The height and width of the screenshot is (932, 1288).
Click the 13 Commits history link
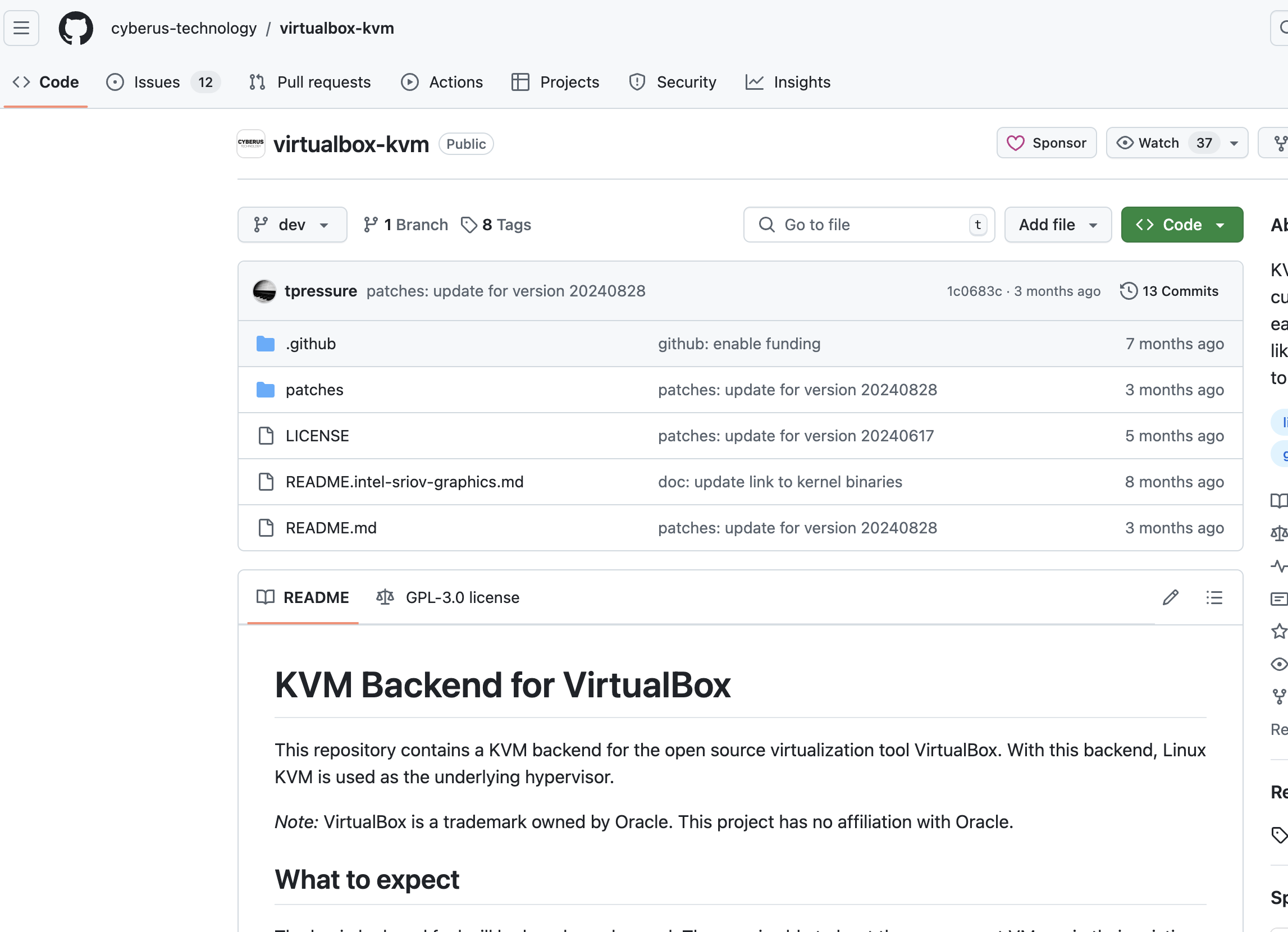[1170, 291]
